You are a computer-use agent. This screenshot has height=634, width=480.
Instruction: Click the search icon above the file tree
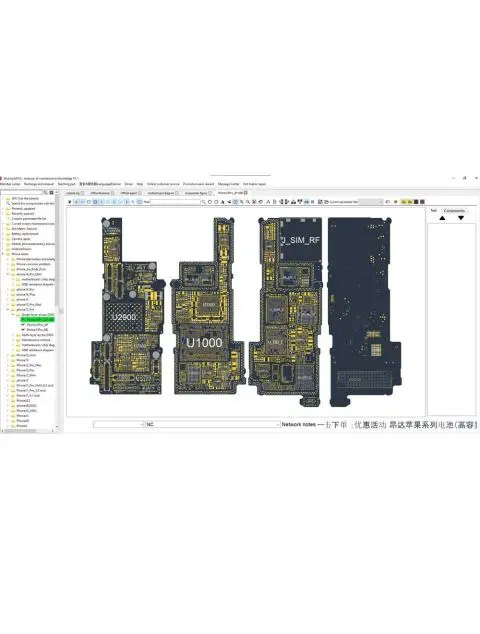coord(45,192)
